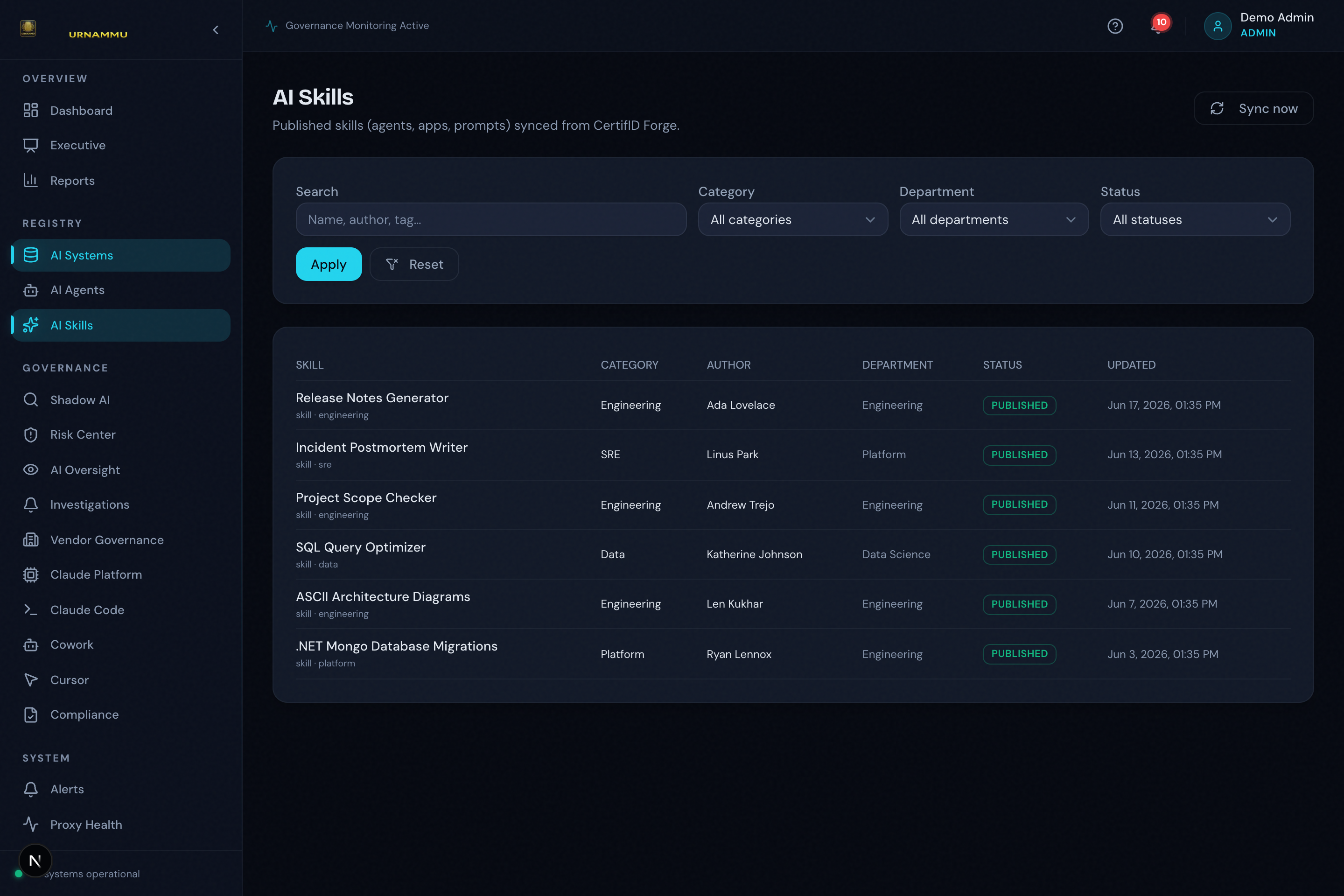
Task: Click author Katherine Johnson
Action: coord(754,554)
